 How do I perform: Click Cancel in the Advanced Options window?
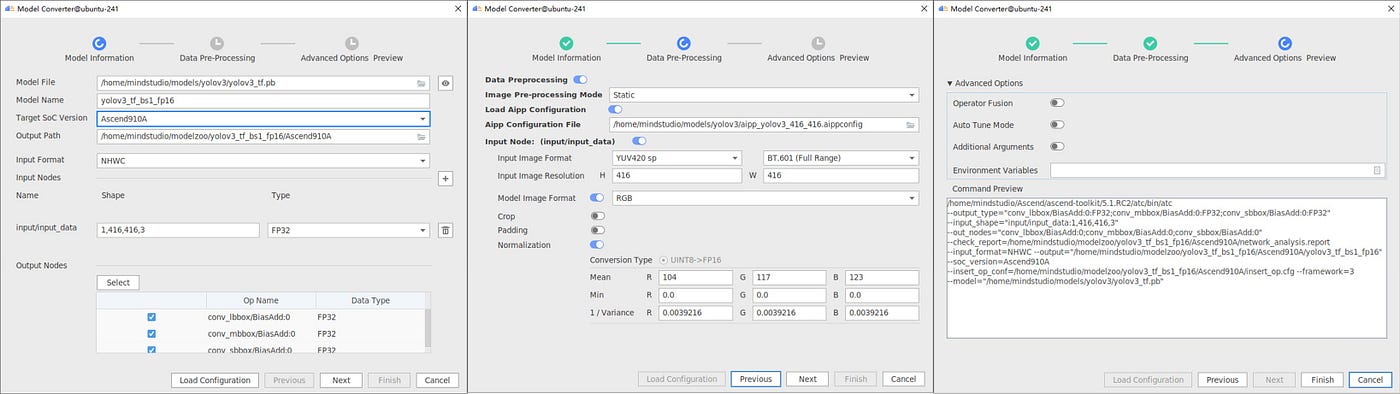(x=1370, y=380)
